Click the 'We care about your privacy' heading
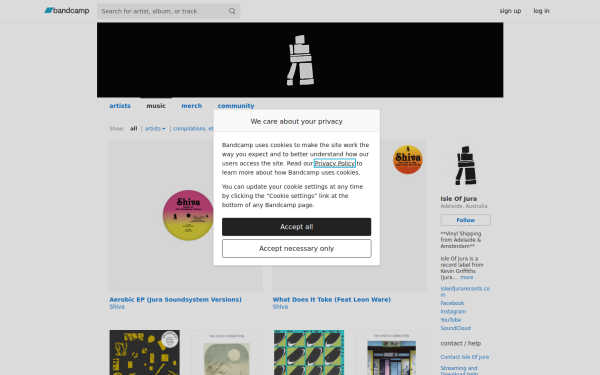Screen dimensions: 600x375 coord(297,121)
